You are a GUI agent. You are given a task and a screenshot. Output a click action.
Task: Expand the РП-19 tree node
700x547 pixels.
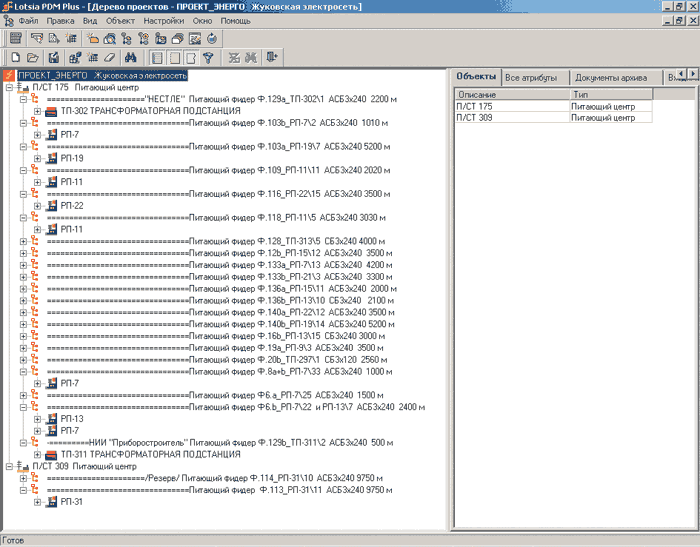point(37,159)
